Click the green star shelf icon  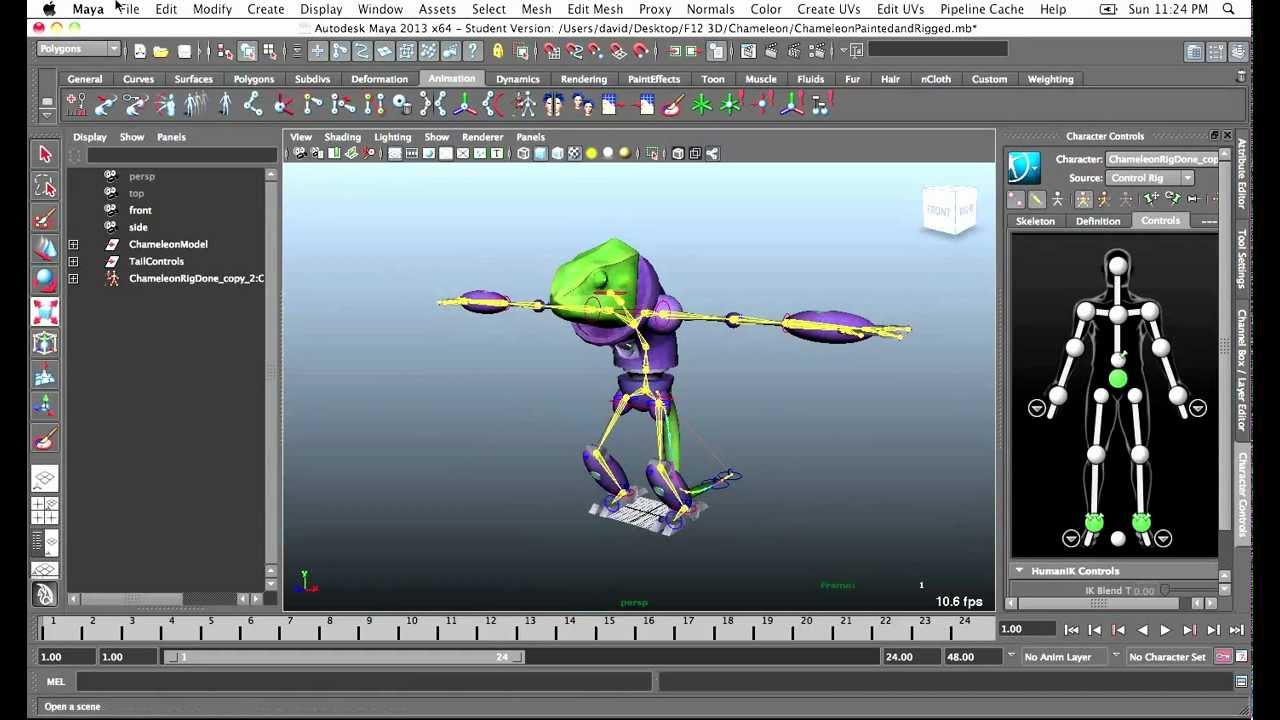[702, 103]
